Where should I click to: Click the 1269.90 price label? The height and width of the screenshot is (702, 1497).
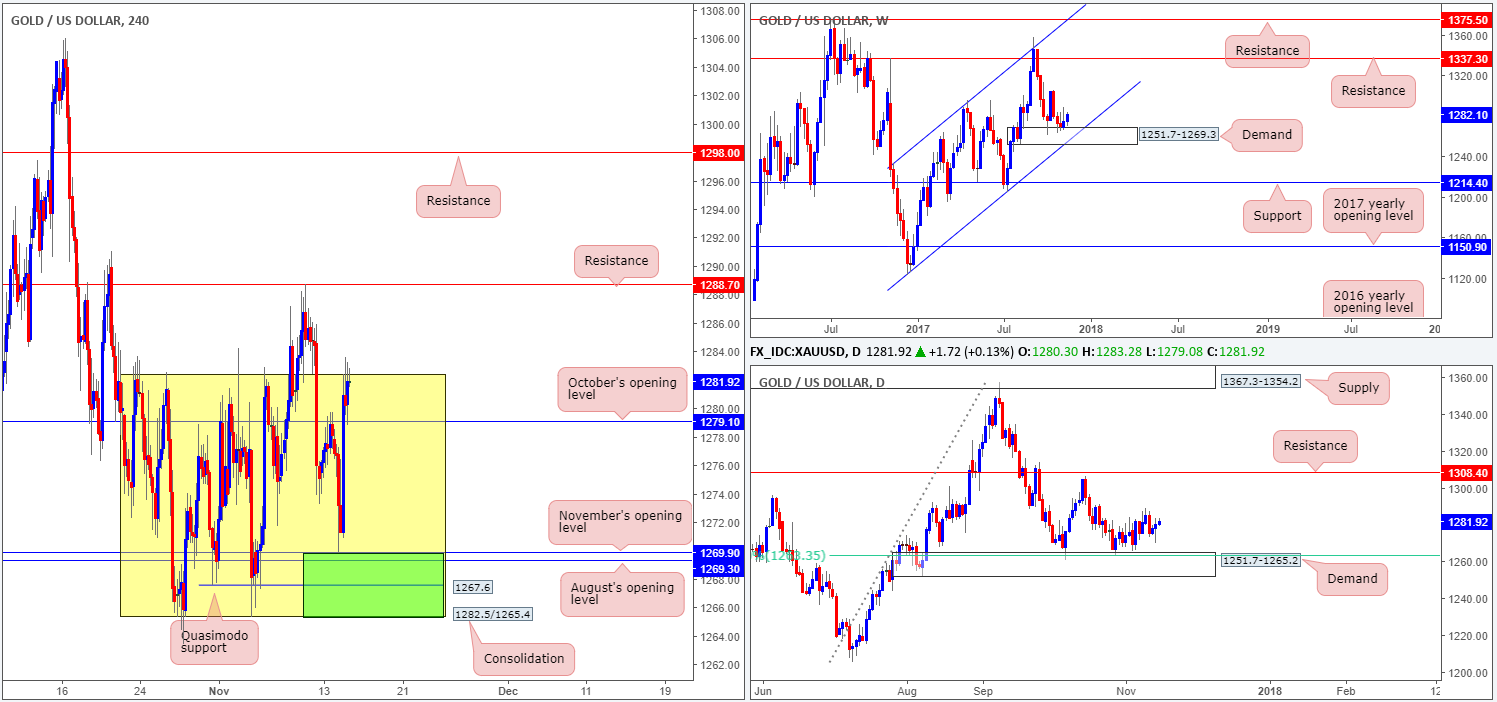720,553
